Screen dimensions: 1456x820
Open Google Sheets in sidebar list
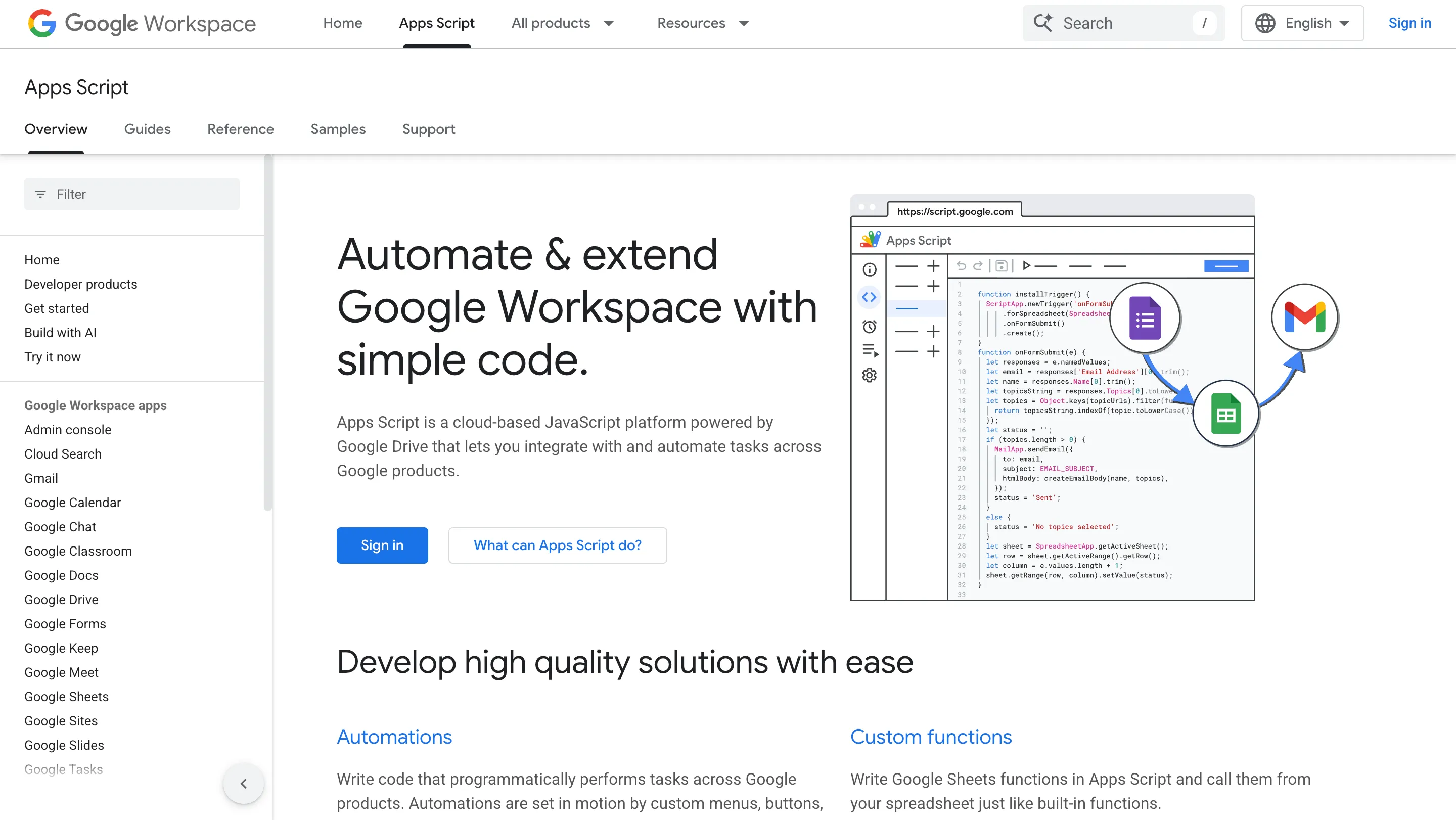[x=66, y=697]
